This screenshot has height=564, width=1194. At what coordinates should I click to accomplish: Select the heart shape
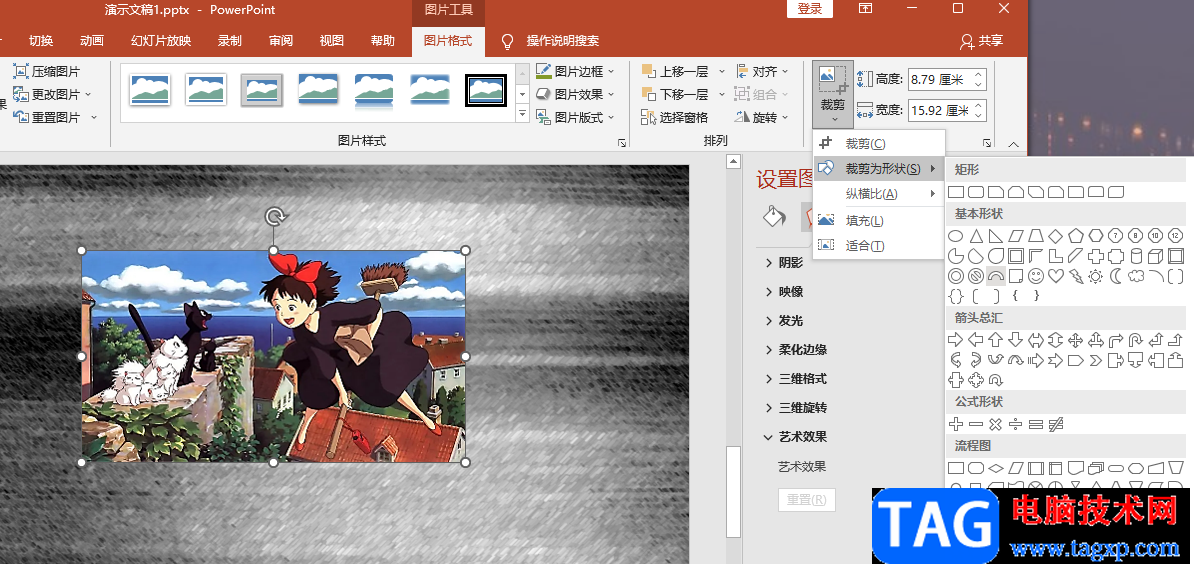pos(1055,276)
